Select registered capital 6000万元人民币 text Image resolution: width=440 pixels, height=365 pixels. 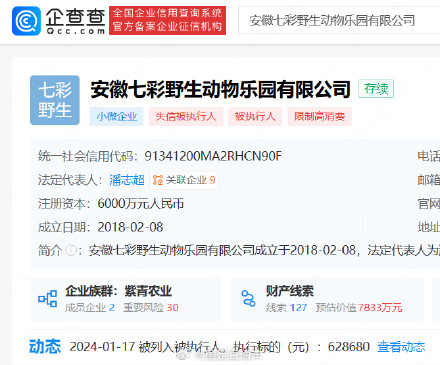point(141,203)
